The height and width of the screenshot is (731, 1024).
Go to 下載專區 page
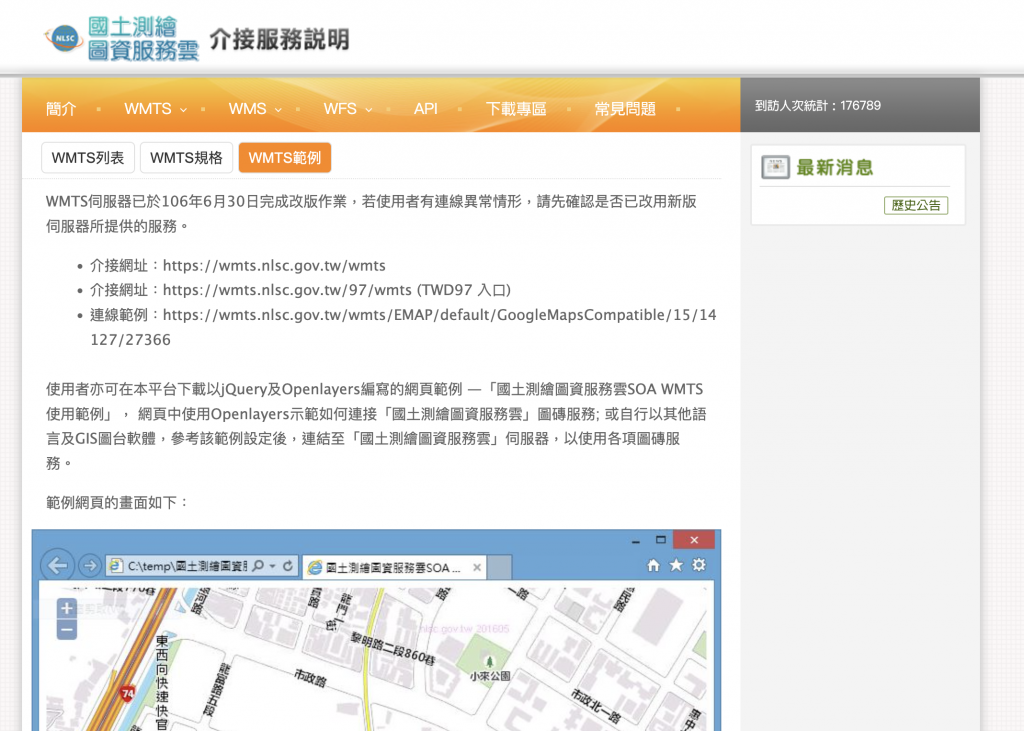[x=516, y=108]
